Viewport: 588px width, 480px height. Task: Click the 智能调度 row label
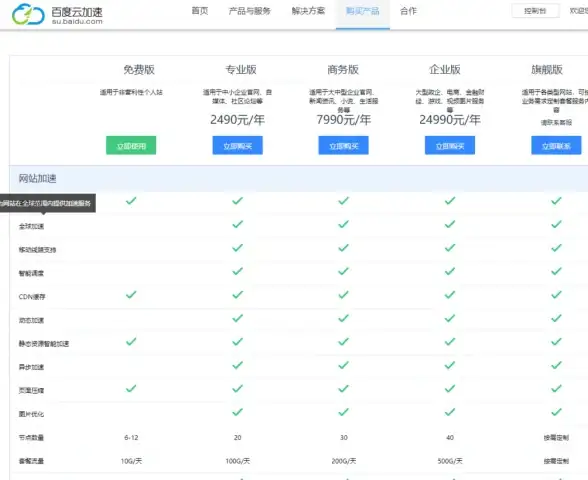[x=32, y=273]
